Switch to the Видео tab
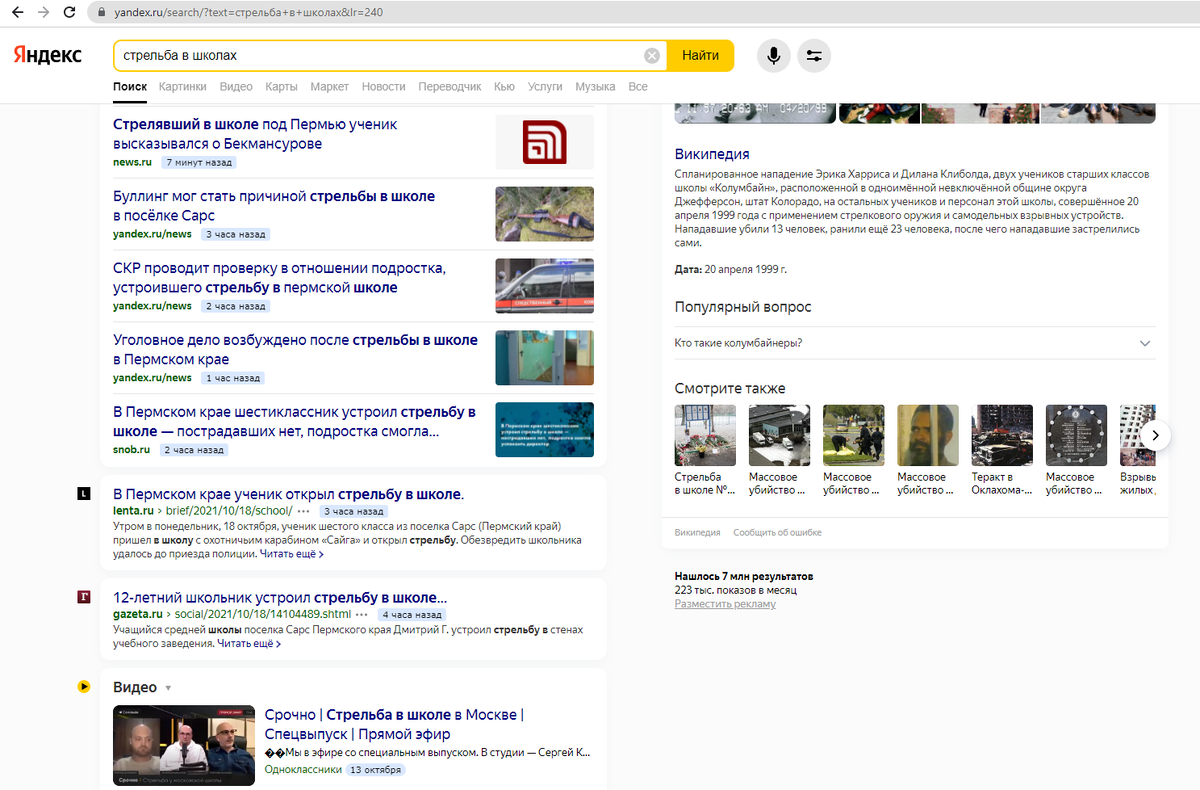The width and height of the screenshot is (1200, 790). point(236,87)
